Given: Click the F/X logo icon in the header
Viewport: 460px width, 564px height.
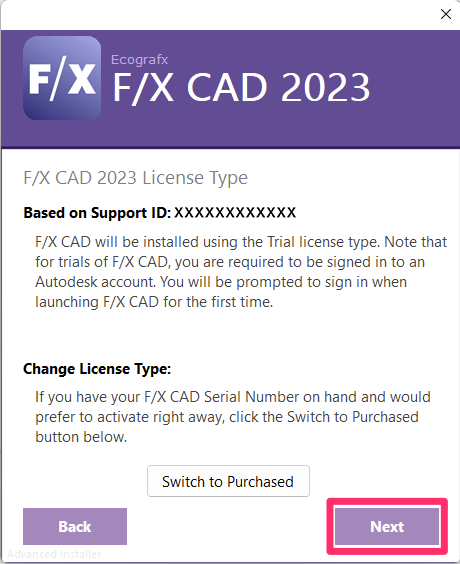Looking at the screenshot, I should point(62,78).
